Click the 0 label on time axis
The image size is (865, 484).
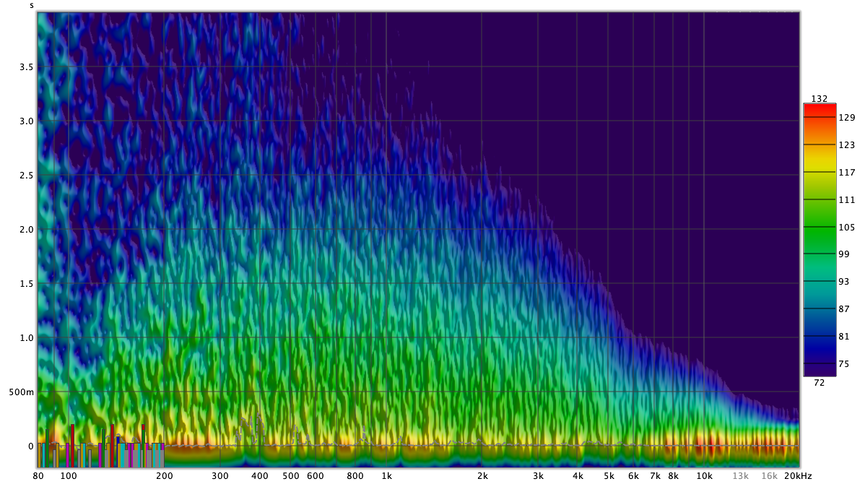point(30,446)
